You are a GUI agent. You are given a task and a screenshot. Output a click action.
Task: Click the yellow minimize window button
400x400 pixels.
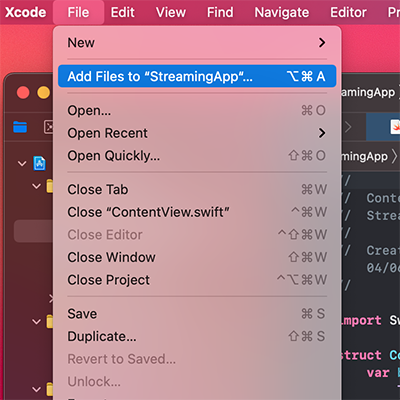[x=44, y=92]
